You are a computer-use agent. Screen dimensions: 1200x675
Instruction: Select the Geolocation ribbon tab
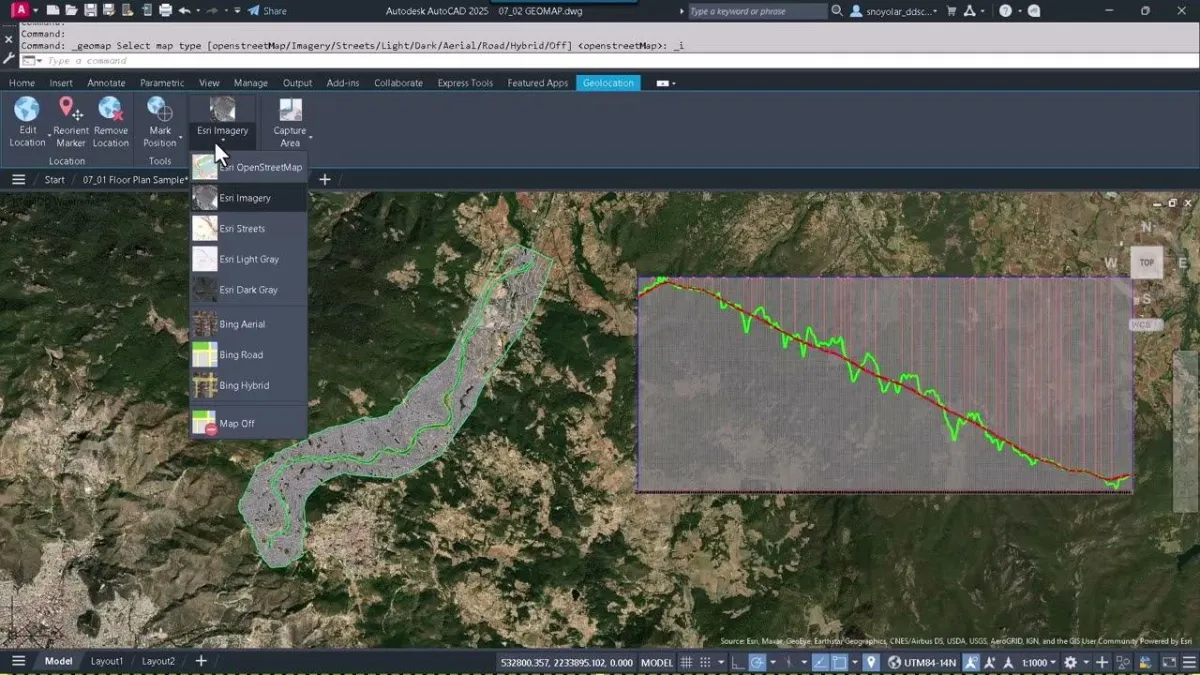(x=608, y=83)
